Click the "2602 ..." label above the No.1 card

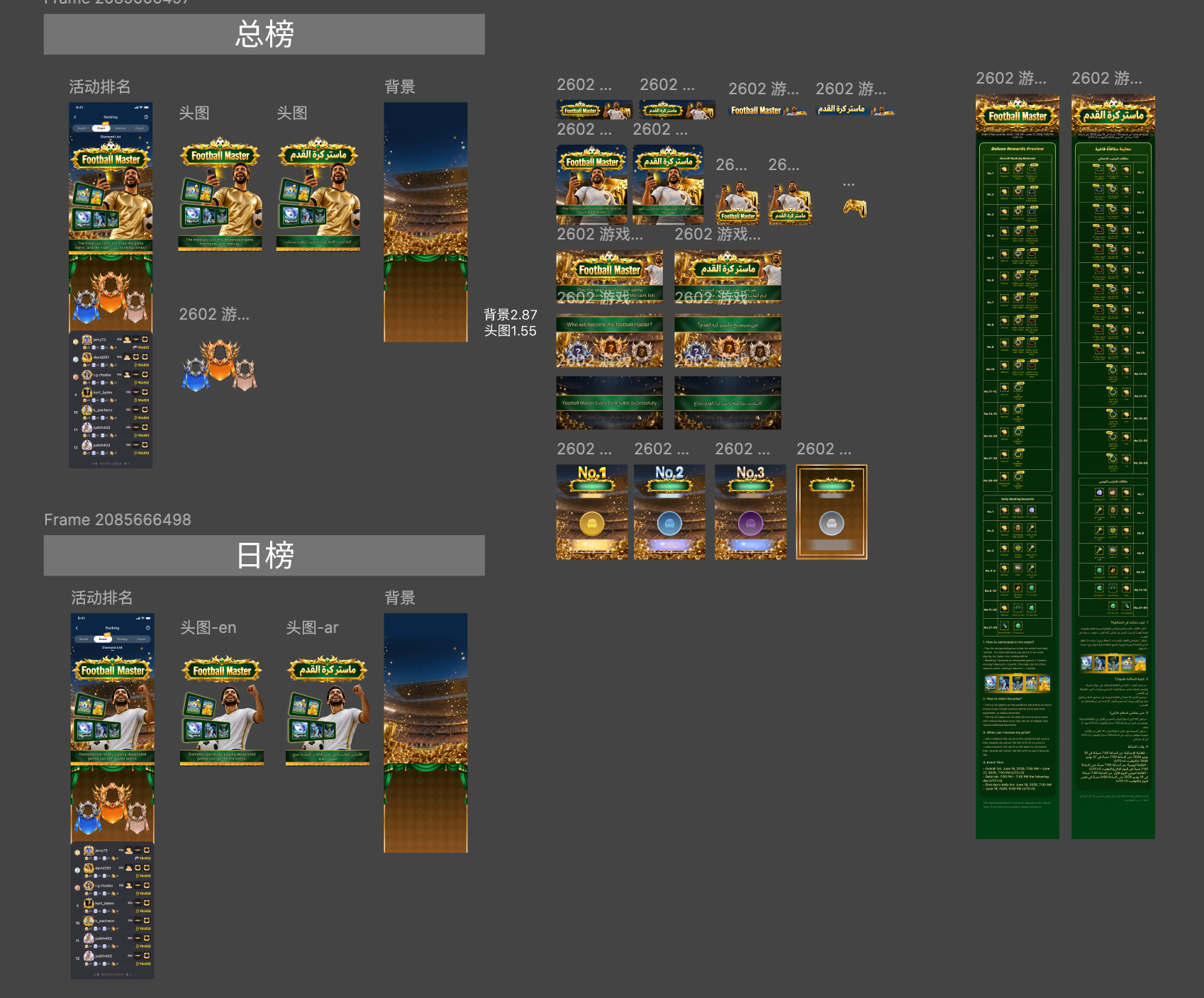[584, 449]
